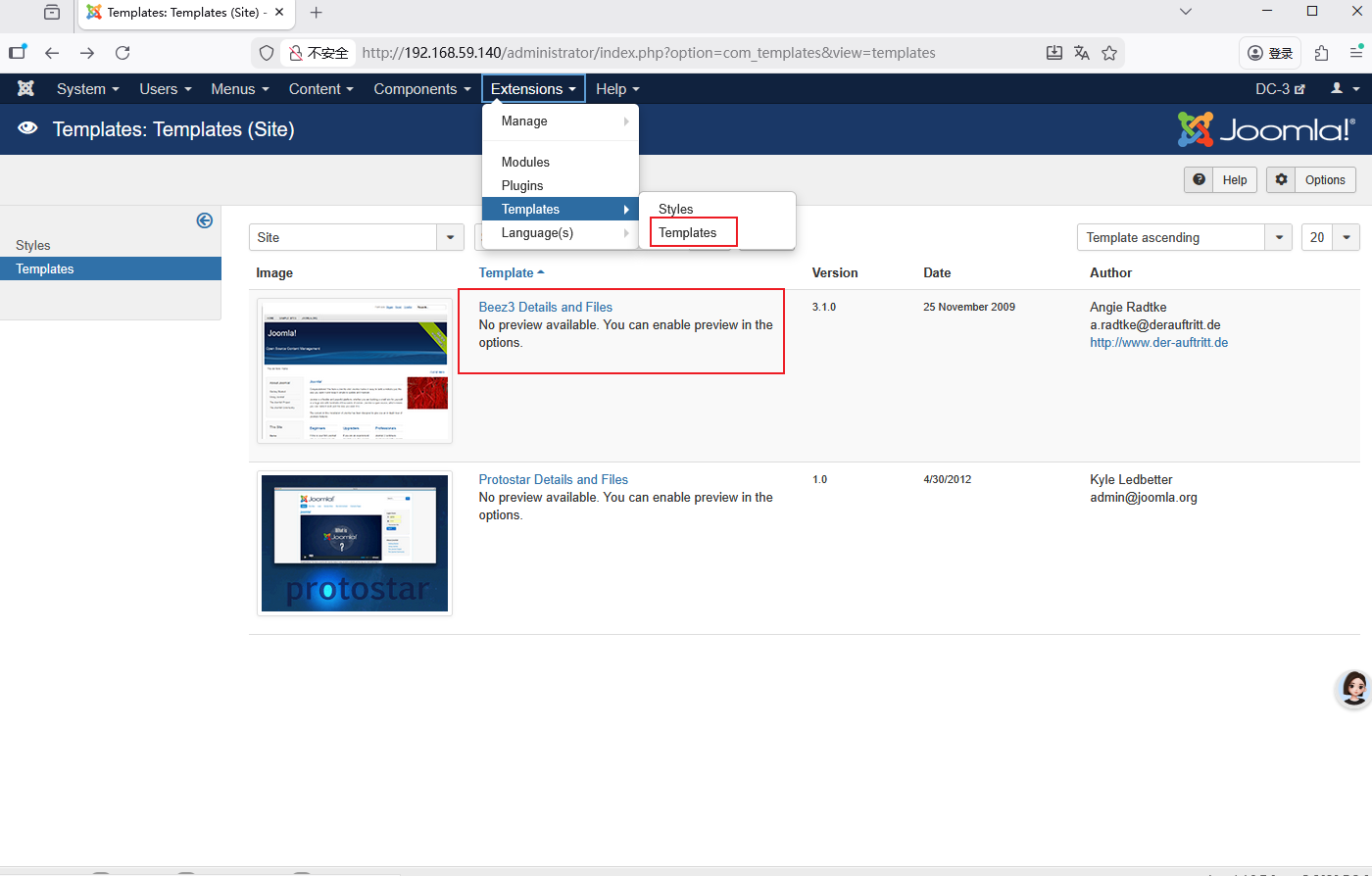Click the date 25 November 2009
Viewport: 1372px width, 876px height.
(969, 308)
